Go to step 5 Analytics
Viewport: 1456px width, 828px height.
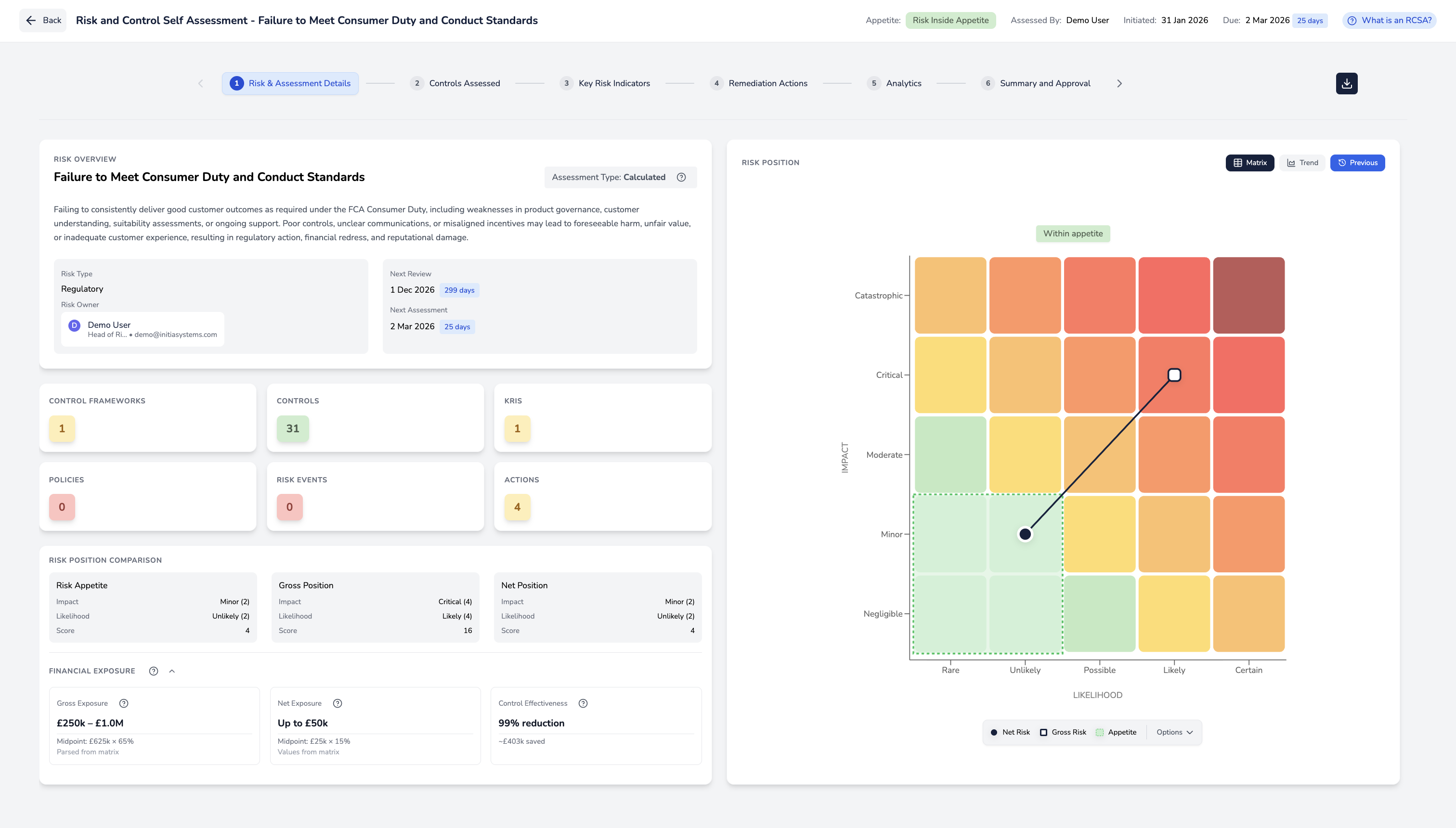(894, 84)
